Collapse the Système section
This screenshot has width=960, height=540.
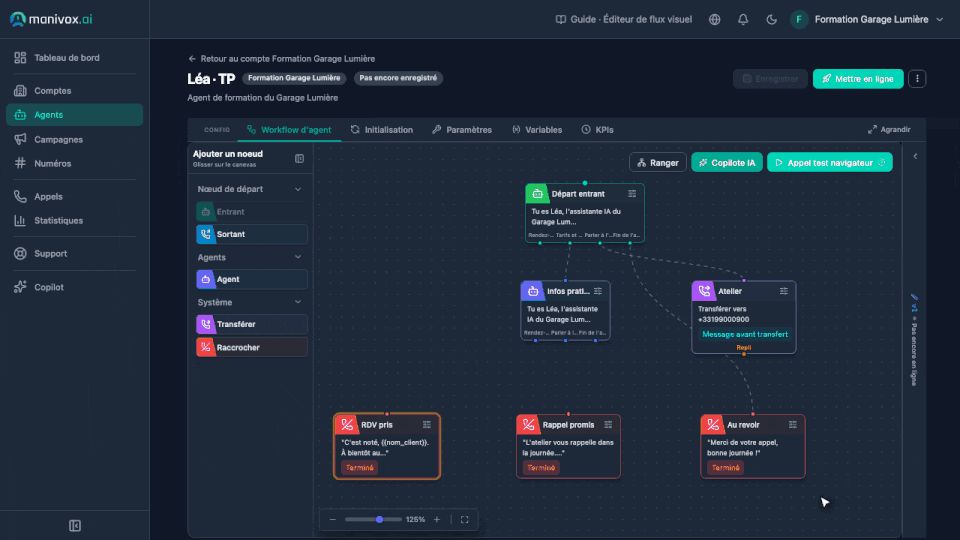298,302
